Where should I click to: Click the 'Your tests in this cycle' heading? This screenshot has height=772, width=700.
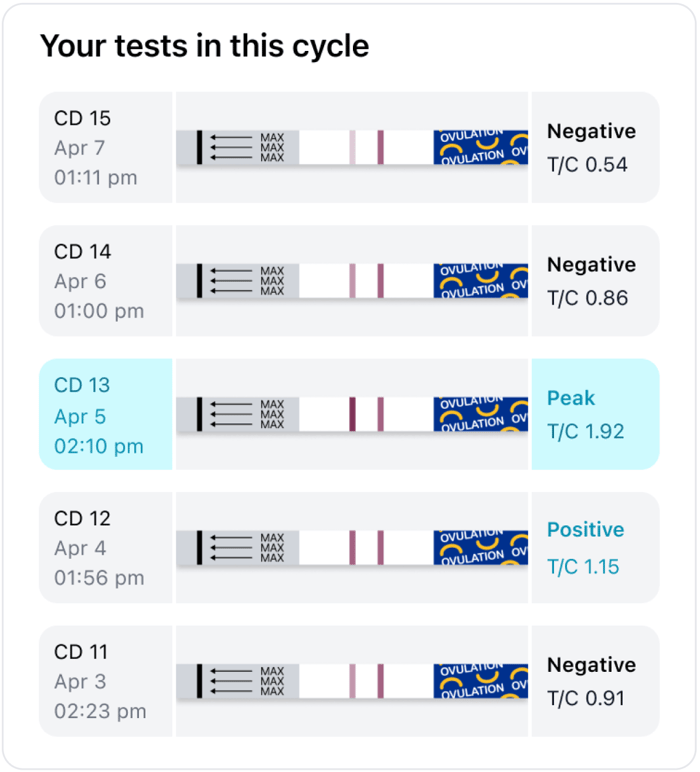pos(204,46)
